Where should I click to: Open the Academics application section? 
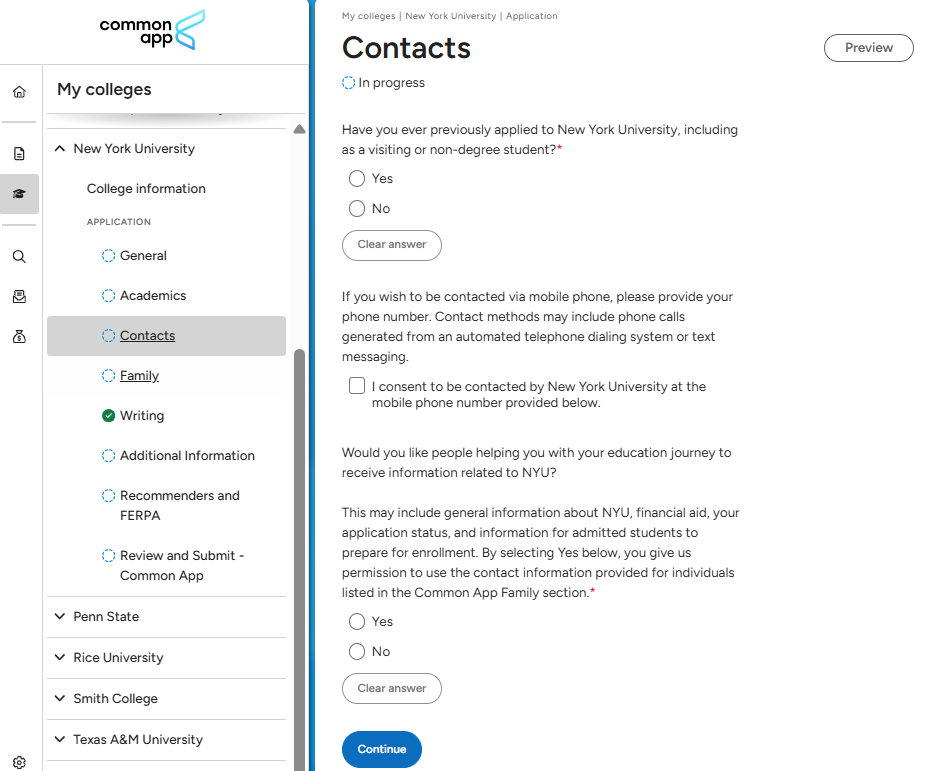[153, 296]
